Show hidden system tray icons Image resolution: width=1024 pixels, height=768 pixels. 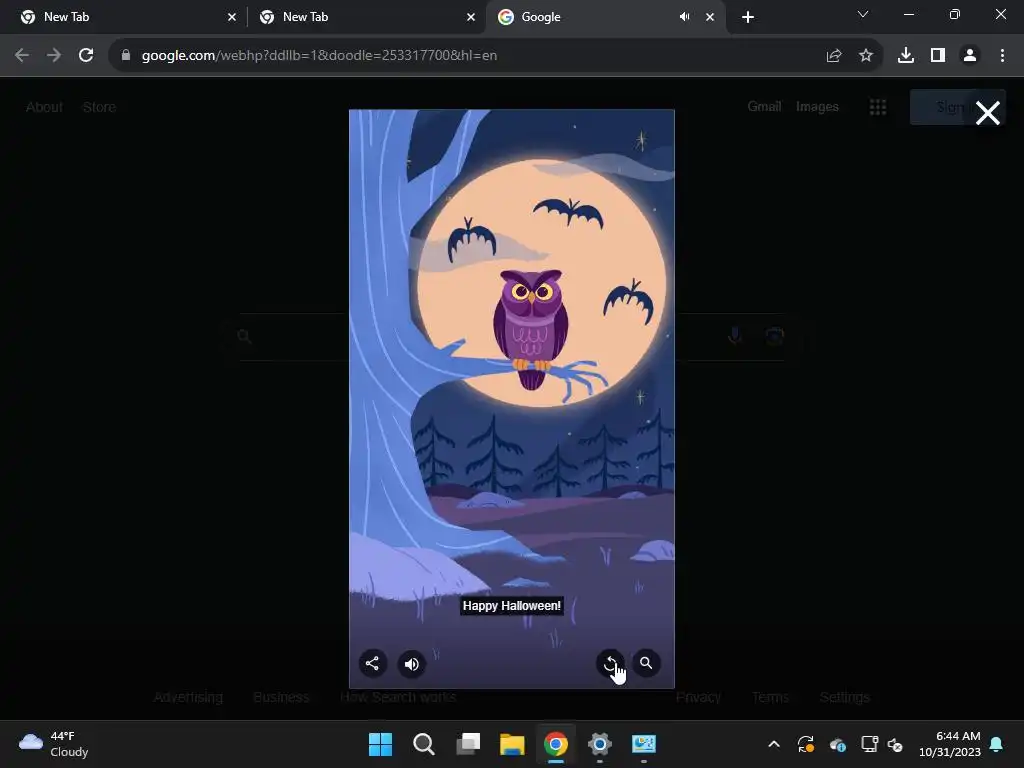click(x=774, y=744)
